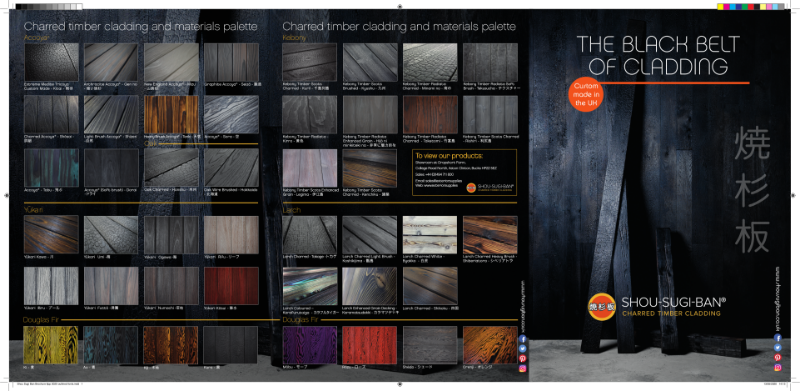Click the 'To view our products:' heading
The image size is (800, 391).
click(449, 156)
